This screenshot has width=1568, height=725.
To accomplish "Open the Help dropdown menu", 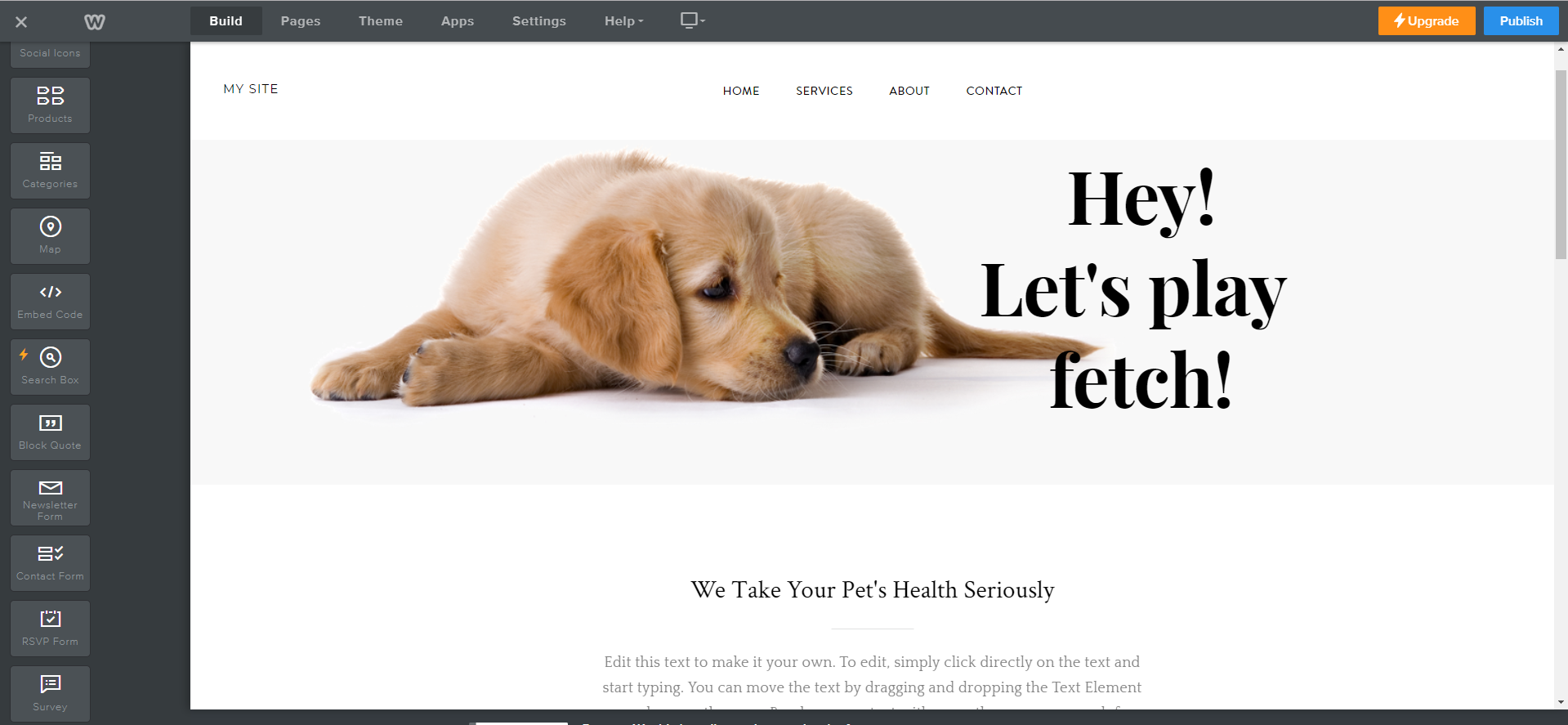I will click(x=623, y=21).
